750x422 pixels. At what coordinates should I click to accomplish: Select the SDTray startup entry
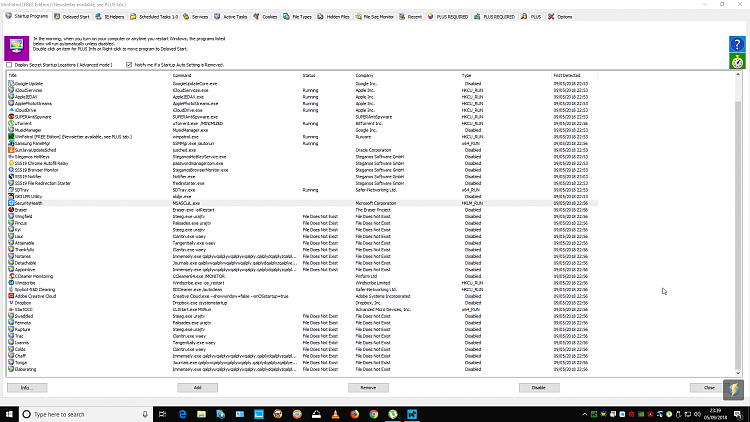pyautogui.click(x=302, y=190)
